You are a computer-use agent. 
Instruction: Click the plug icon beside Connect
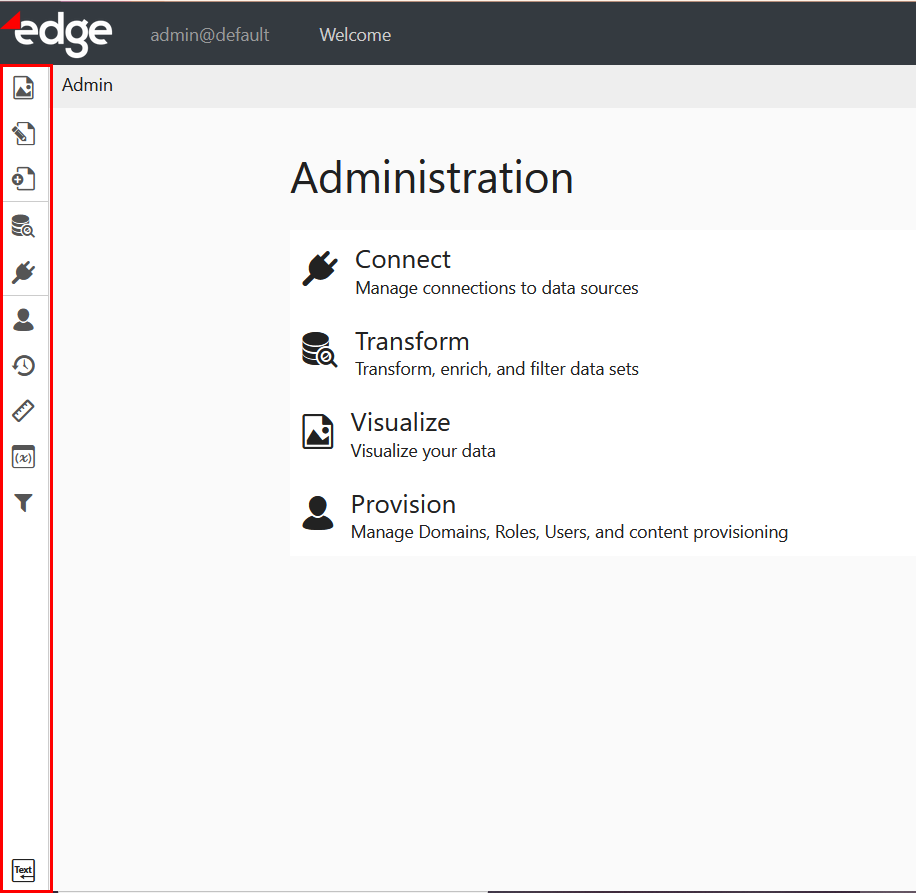pos(320,269)
